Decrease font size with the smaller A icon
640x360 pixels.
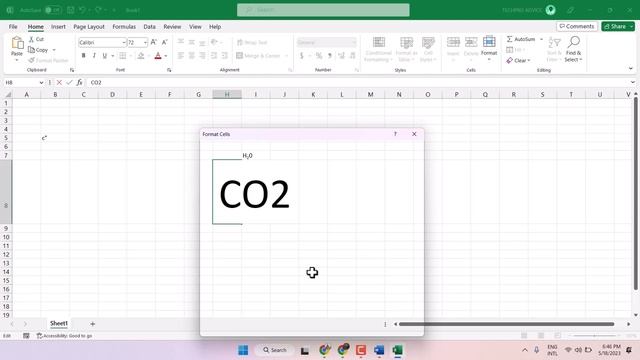(x=164, y=42)
